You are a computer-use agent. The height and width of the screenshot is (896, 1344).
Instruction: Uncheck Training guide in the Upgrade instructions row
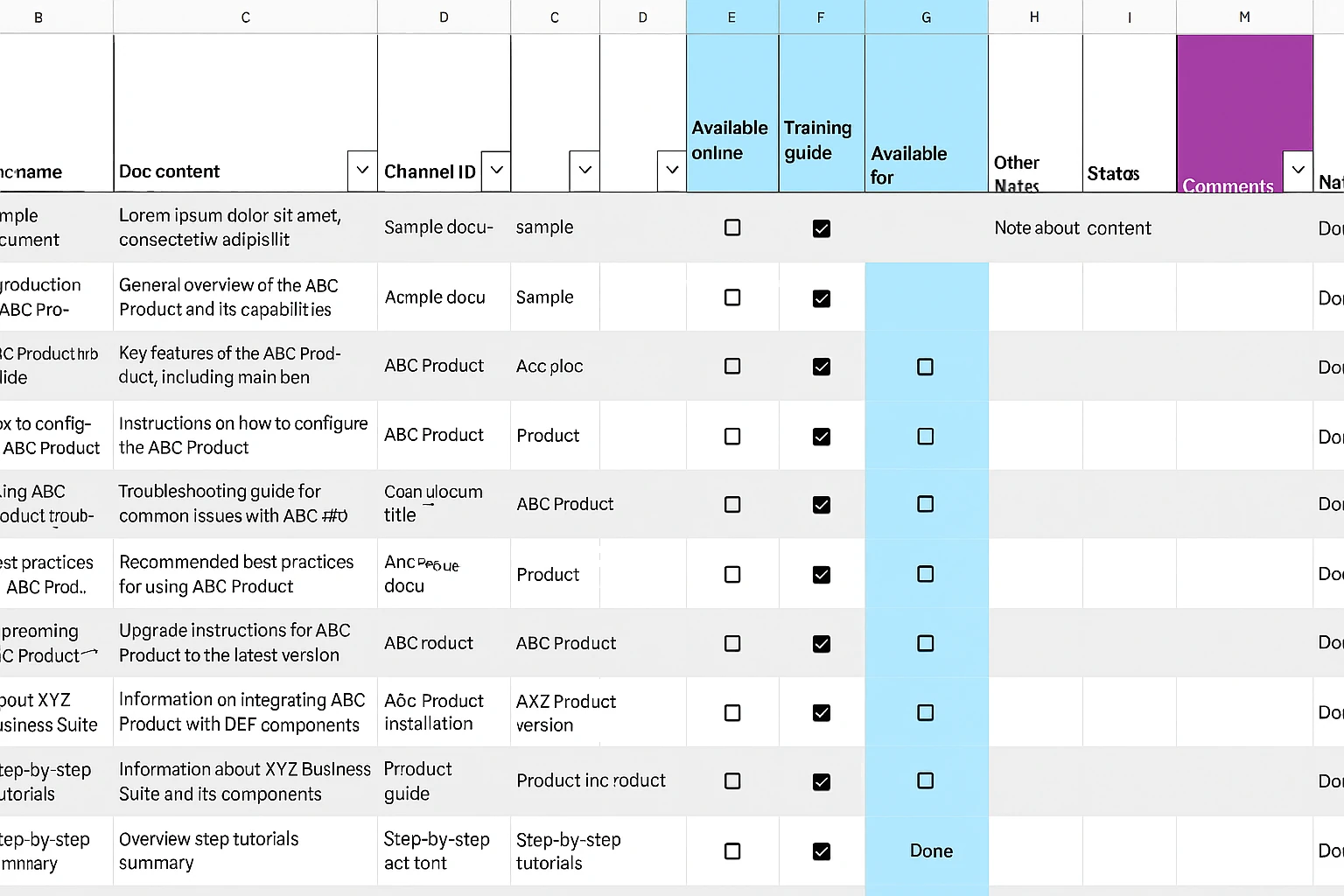click(821, 644)
